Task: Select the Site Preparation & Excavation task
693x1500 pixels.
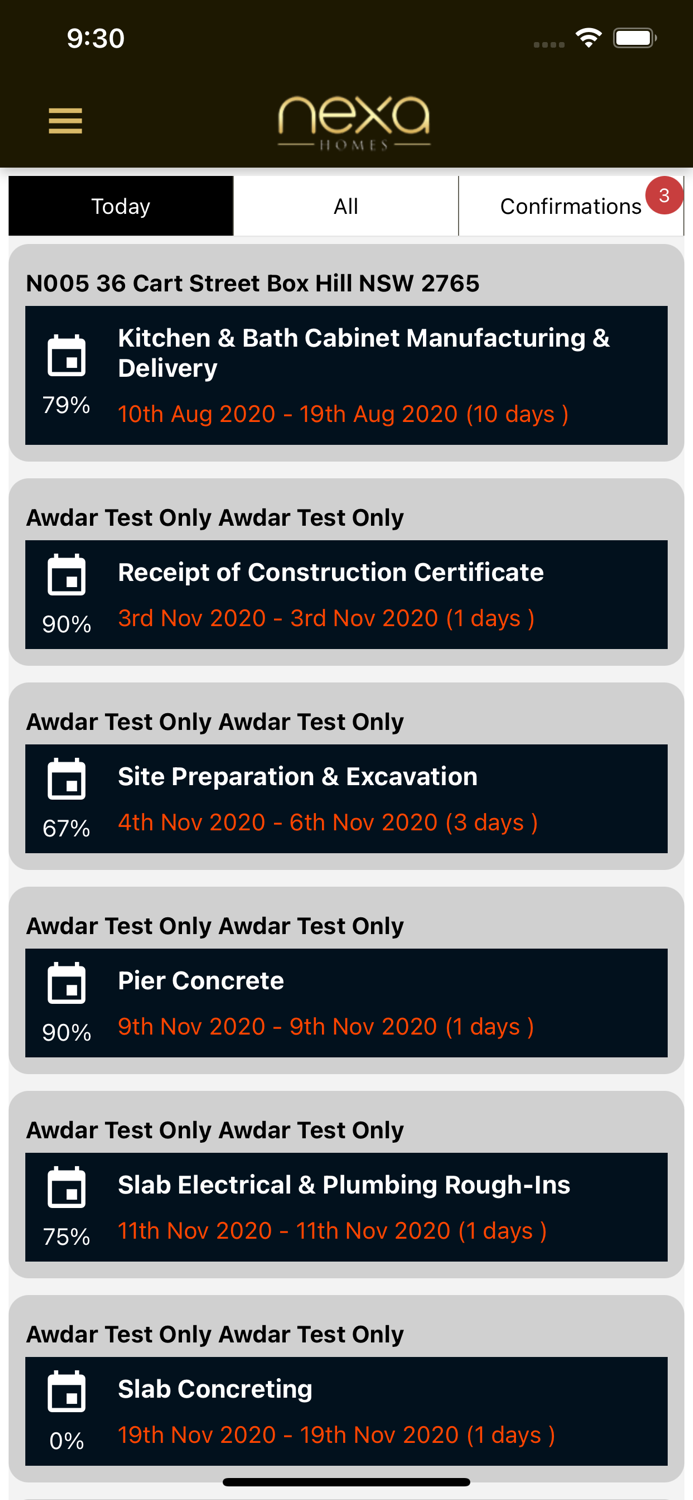Action: tap(298, 776)
